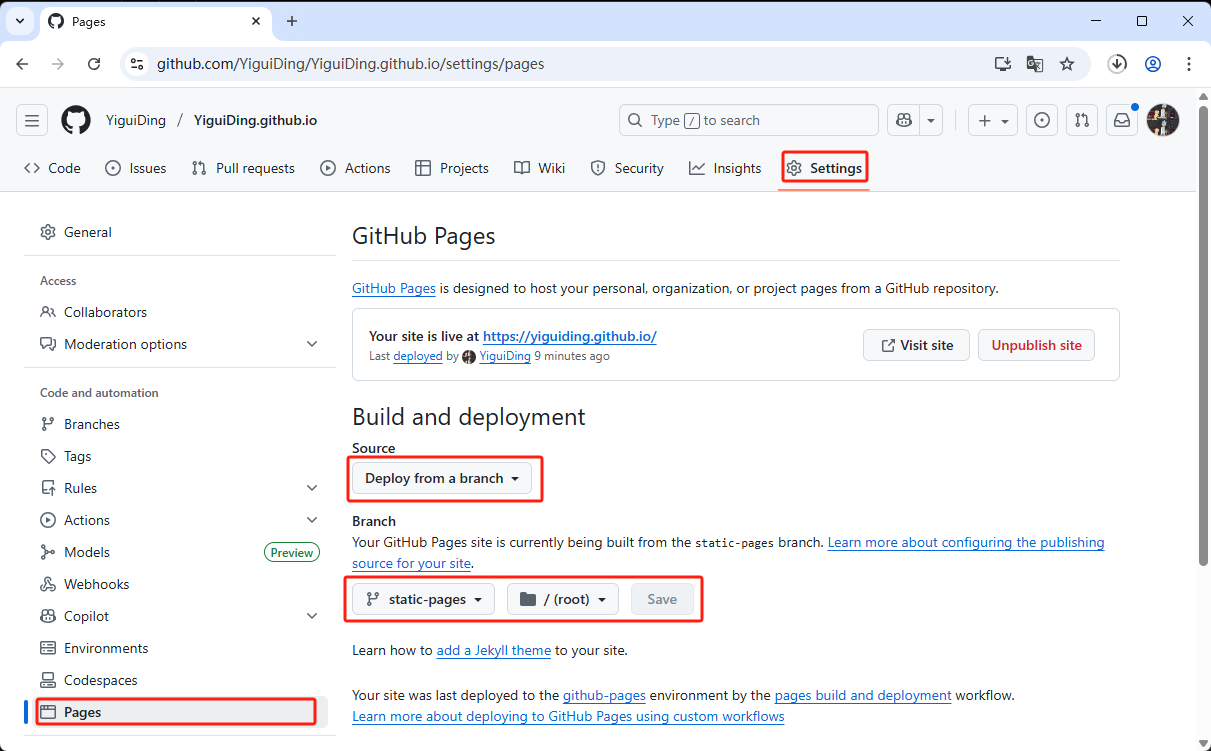Image resolution: width=1211 pixels, height=751 pixels.
Task: Open the GitHub hamburger navigation menu
Action: tap(32, 121)
